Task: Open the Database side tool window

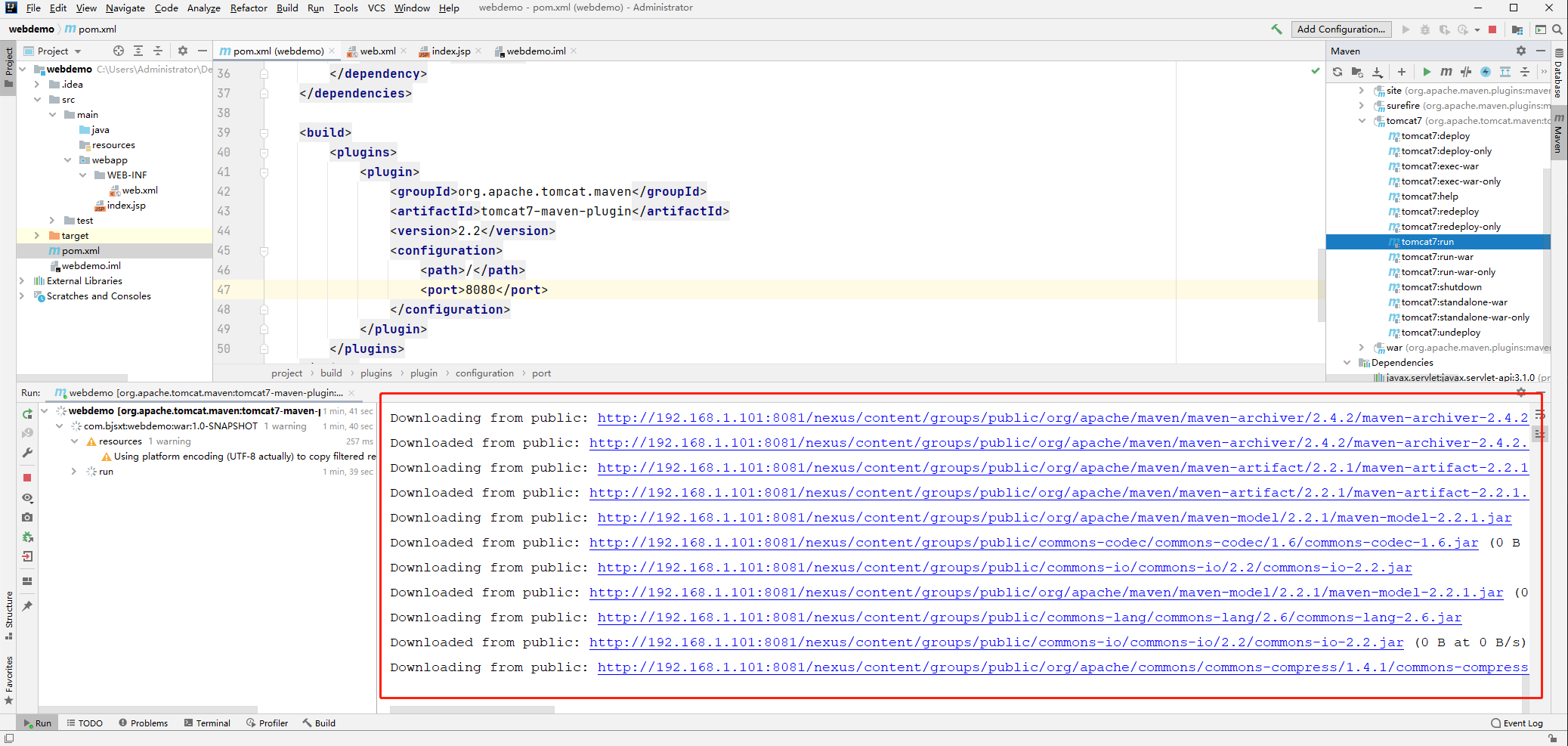Action: (x=1559, y=74)
